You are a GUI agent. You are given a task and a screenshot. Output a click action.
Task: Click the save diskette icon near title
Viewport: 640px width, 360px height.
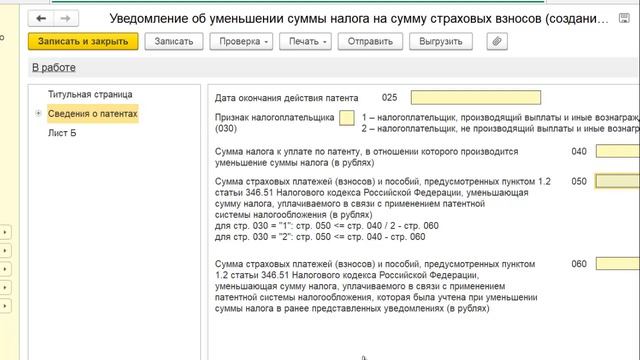click(x=624, y=18)
